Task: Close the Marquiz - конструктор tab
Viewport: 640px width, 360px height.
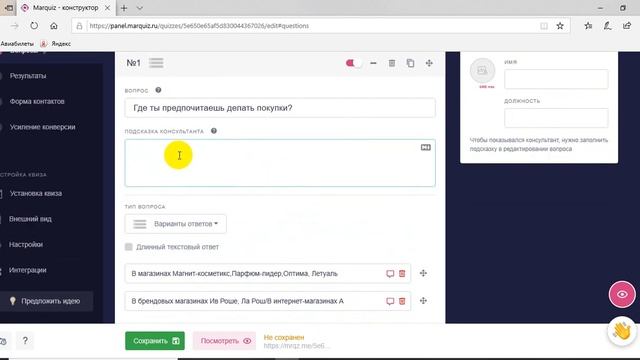Action: [107, 8]
